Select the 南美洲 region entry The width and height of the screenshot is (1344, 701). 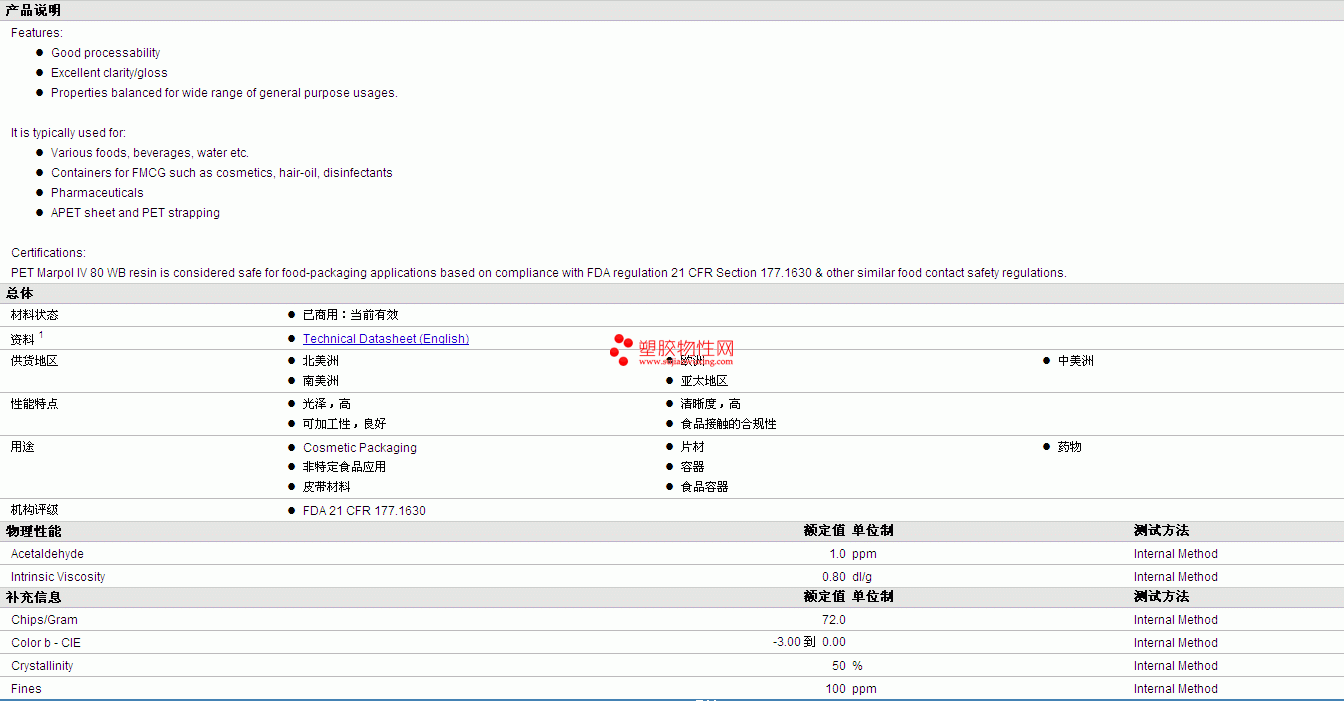coord(321,381)
